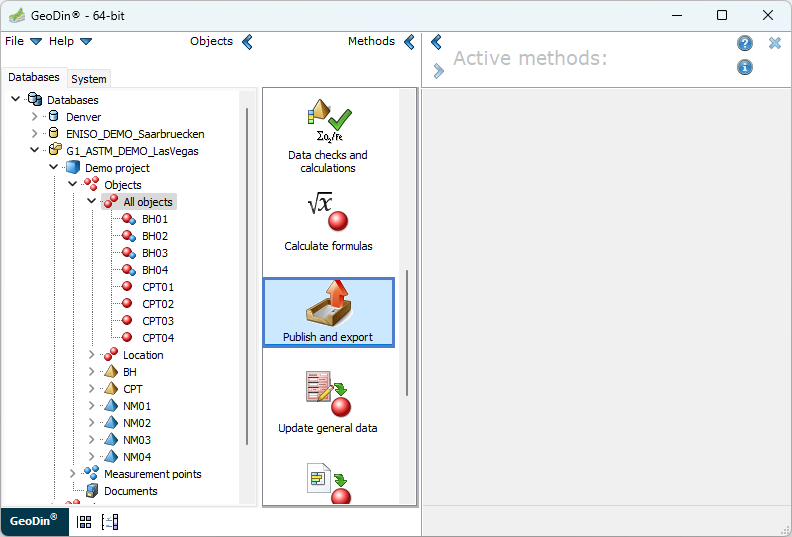Expand the Denver database node
792x537 pixels.
[x=35, y=117]
